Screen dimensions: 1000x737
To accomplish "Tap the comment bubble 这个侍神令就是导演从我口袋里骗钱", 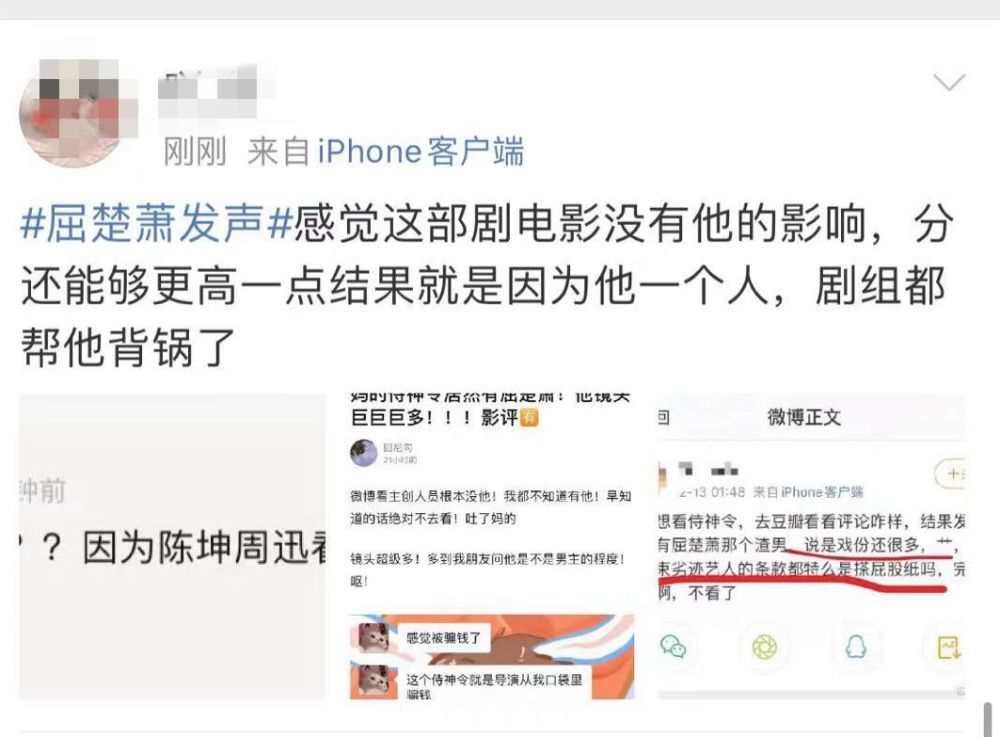I will pyautogui.click(x=494, y=685).
